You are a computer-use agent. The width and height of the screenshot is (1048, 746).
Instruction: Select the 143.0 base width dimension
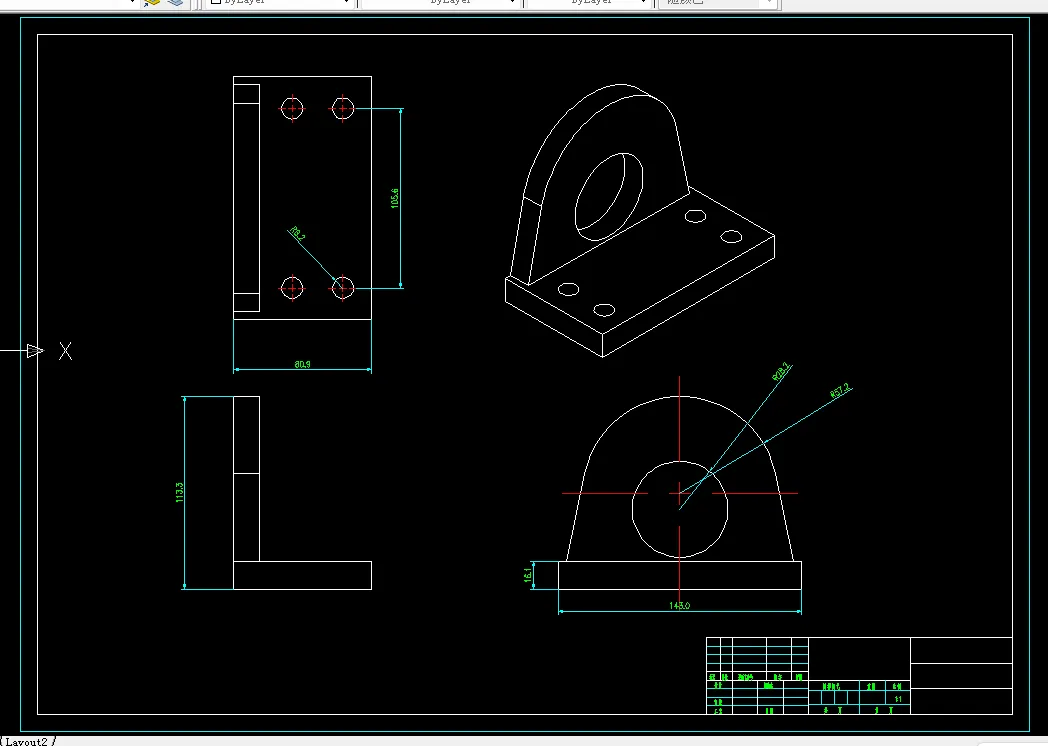point(679,606)
